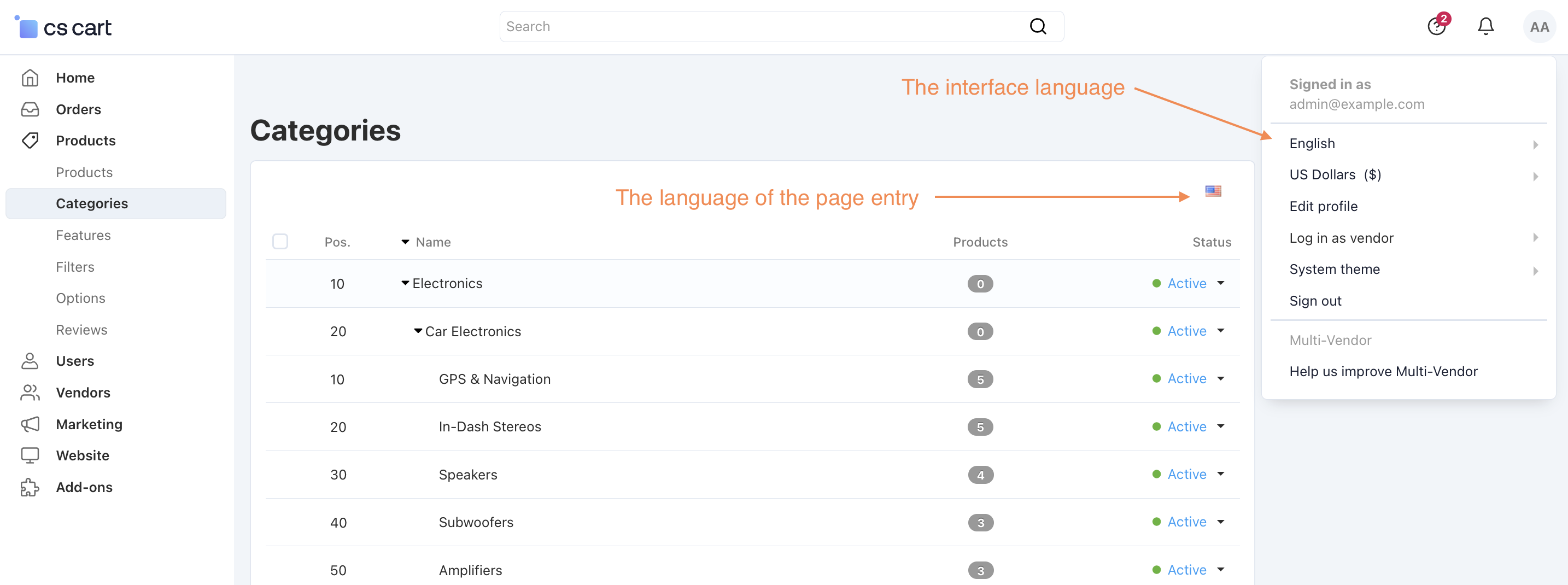This screenshot has width=1568, height=585.
Task: Open Options in the sidebar
Action: [80, 299]
